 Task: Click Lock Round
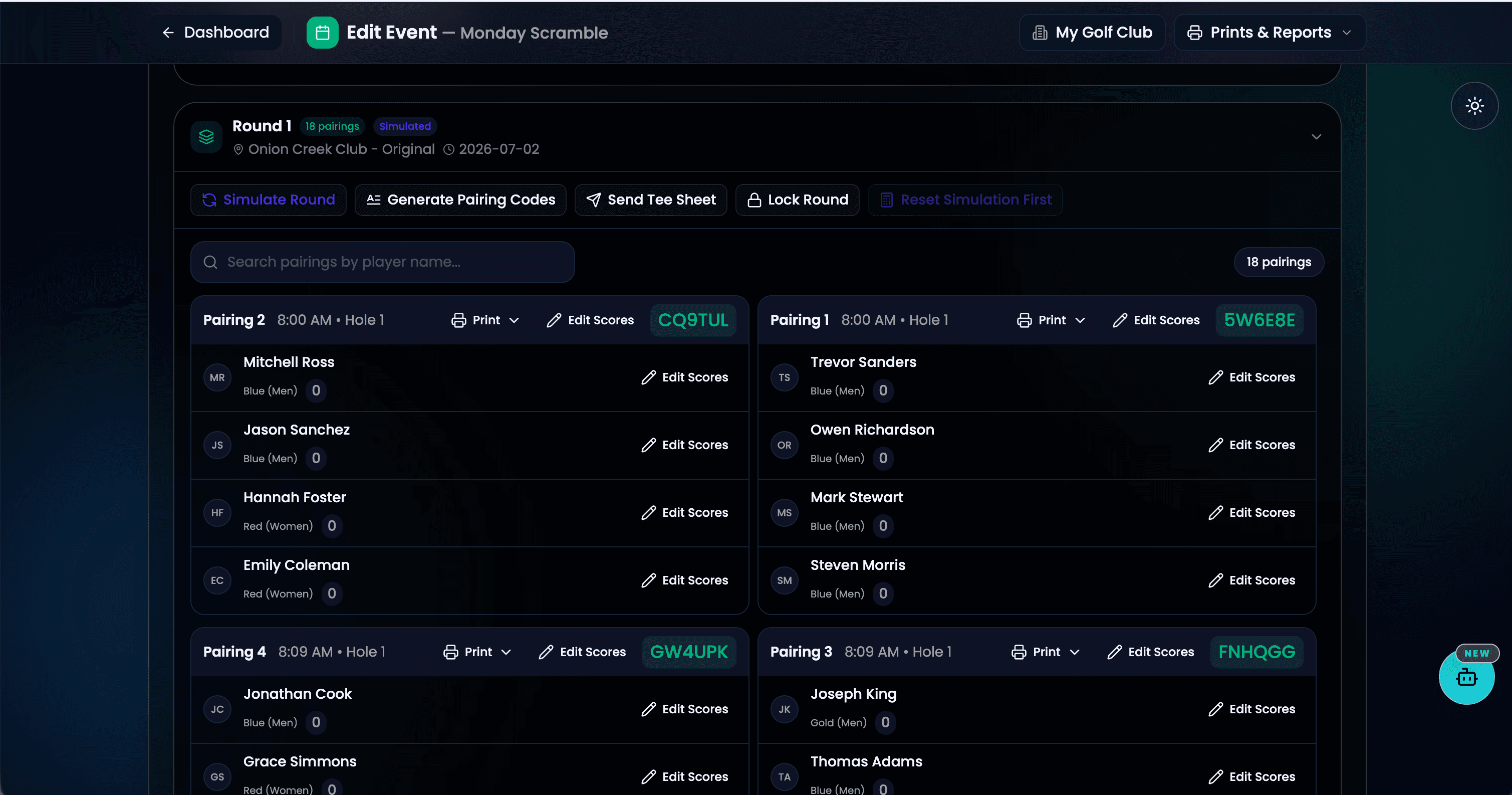tap(797, 200)
